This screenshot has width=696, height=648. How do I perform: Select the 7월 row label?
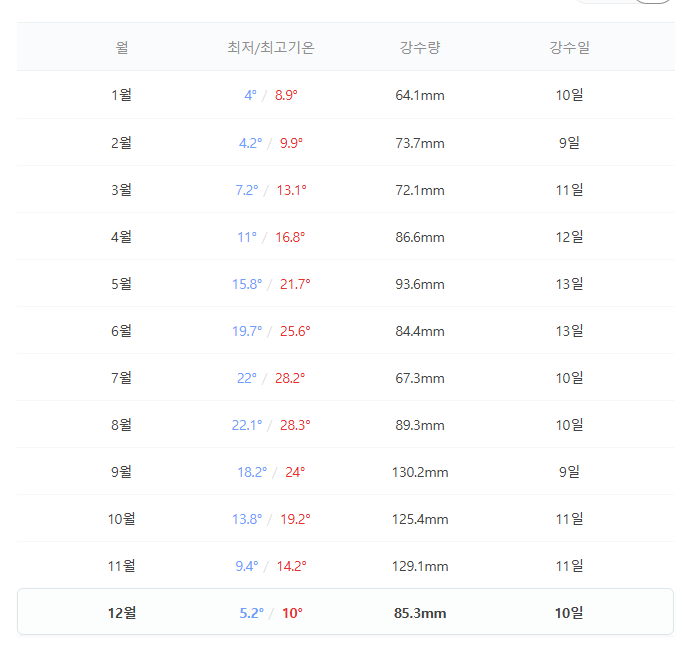pyautogui.click(x=122, y=378)
